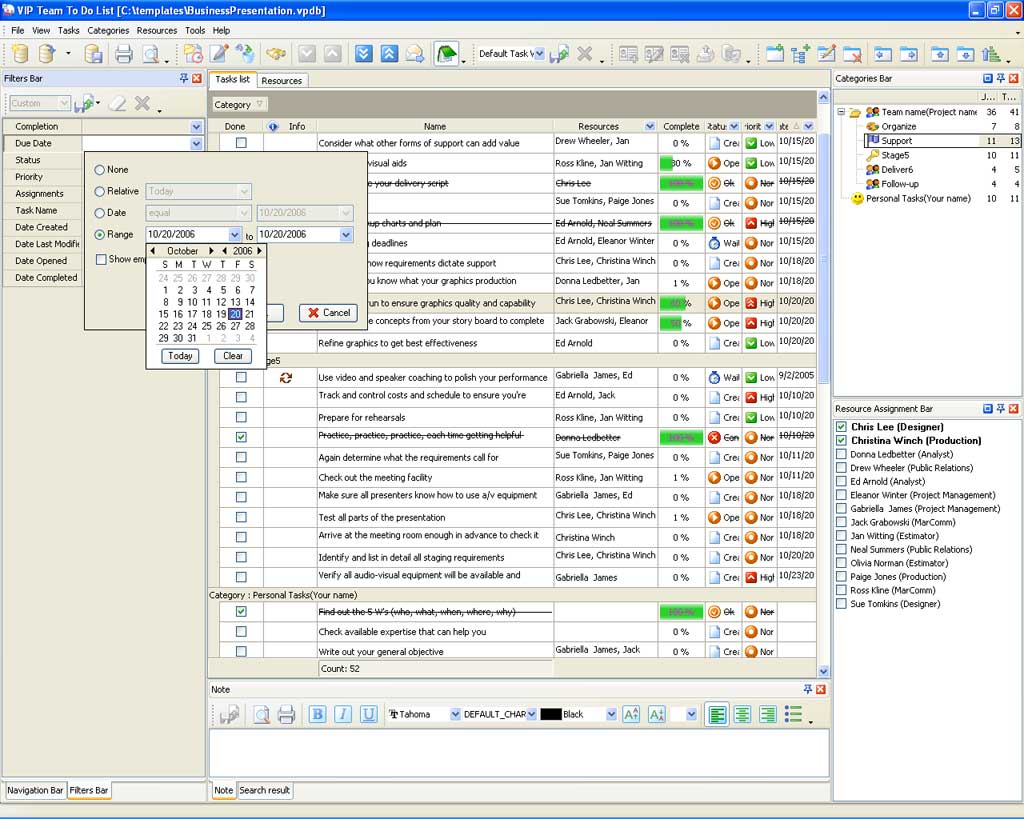Expand the Completion filter dropdown
1024x819 pixels.
196,127
